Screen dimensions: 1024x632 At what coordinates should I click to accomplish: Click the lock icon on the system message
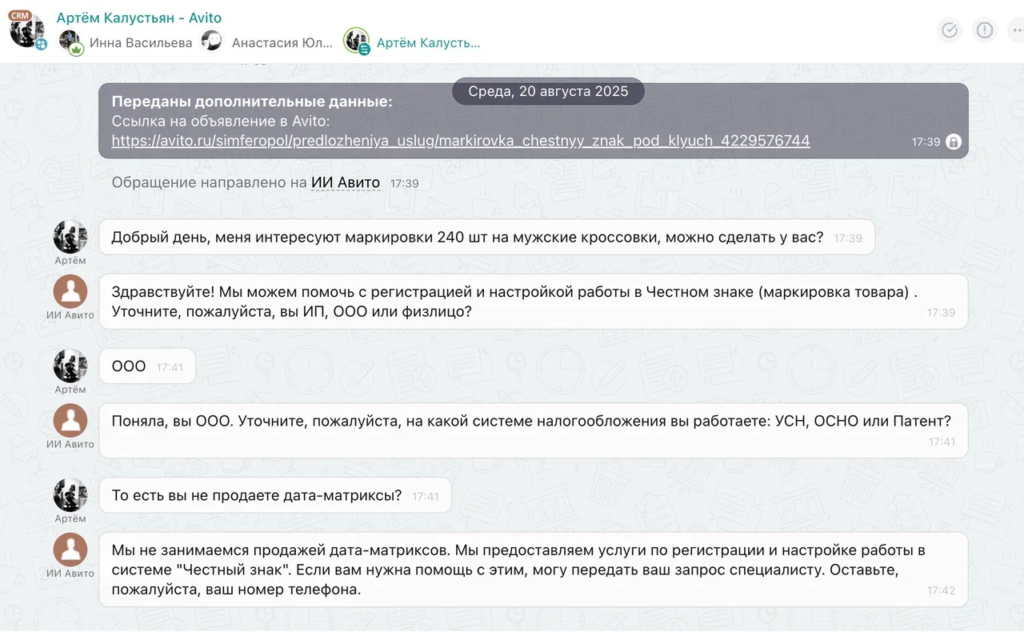click(953, 142)
